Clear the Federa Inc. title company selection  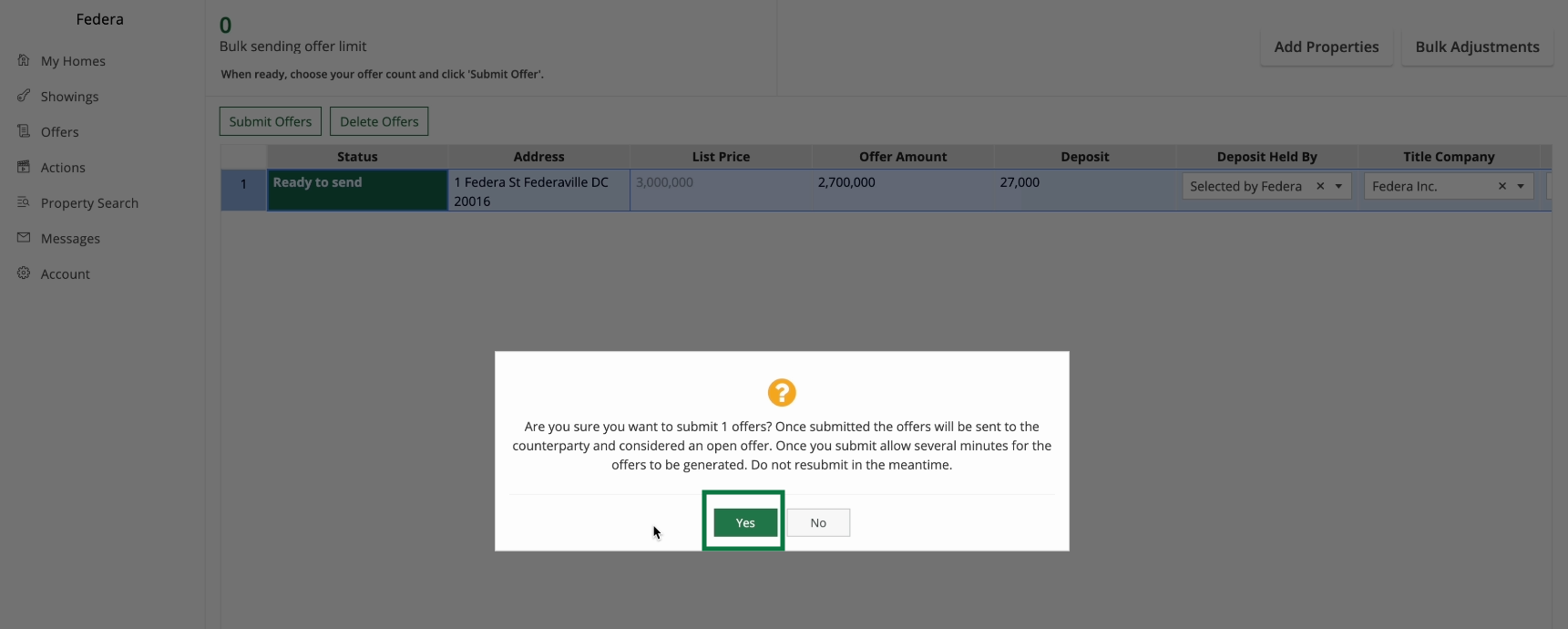click(1502, 186)
